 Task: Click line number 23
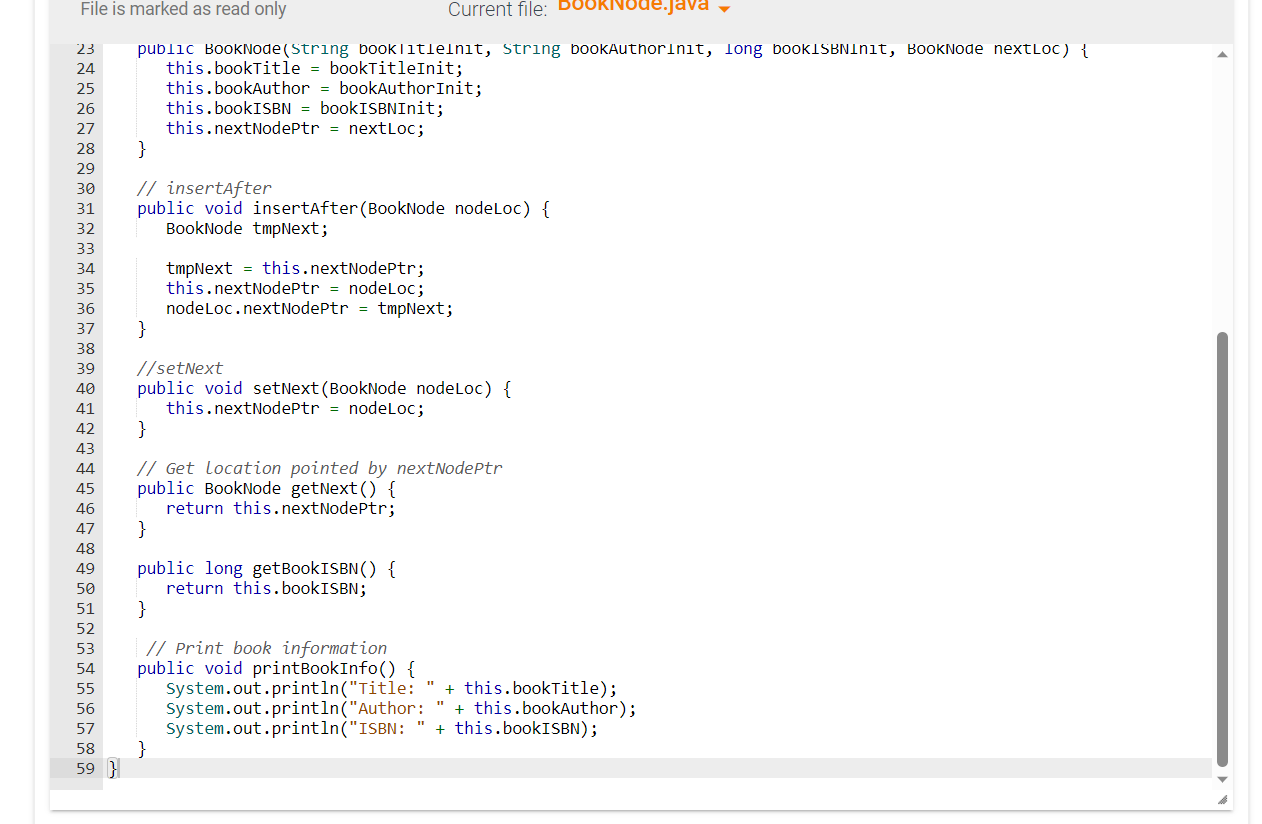point(85,48)
